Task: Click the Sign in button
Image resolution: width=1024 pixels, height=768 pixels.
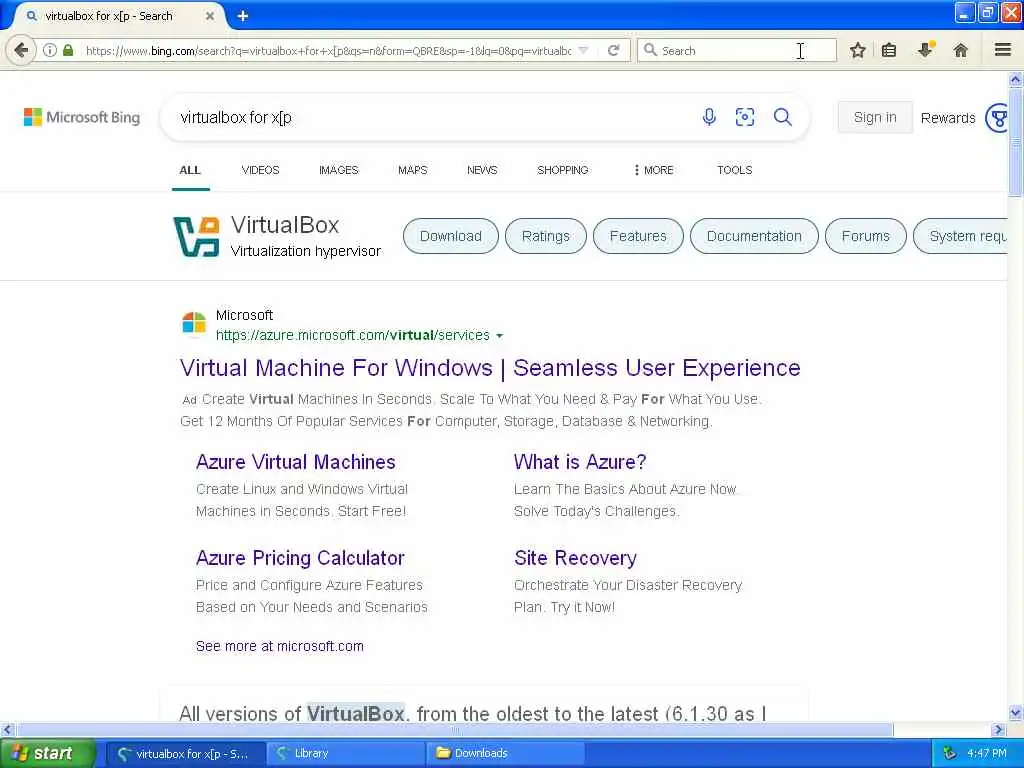Action: pos(875,118)
